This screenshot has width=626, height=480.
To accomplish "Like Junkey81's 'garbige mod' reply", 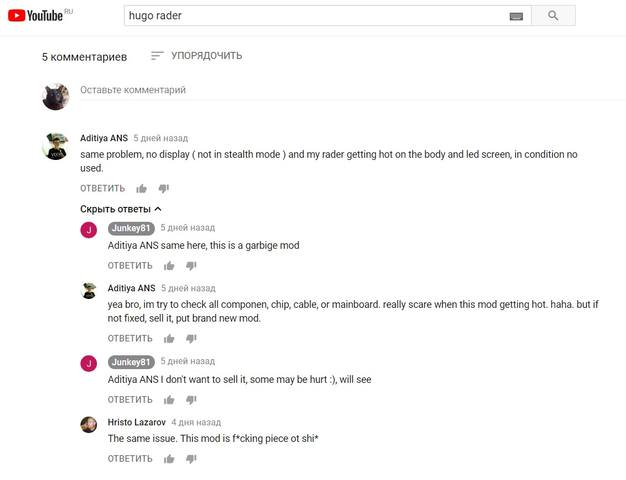I will click(169, 266).
